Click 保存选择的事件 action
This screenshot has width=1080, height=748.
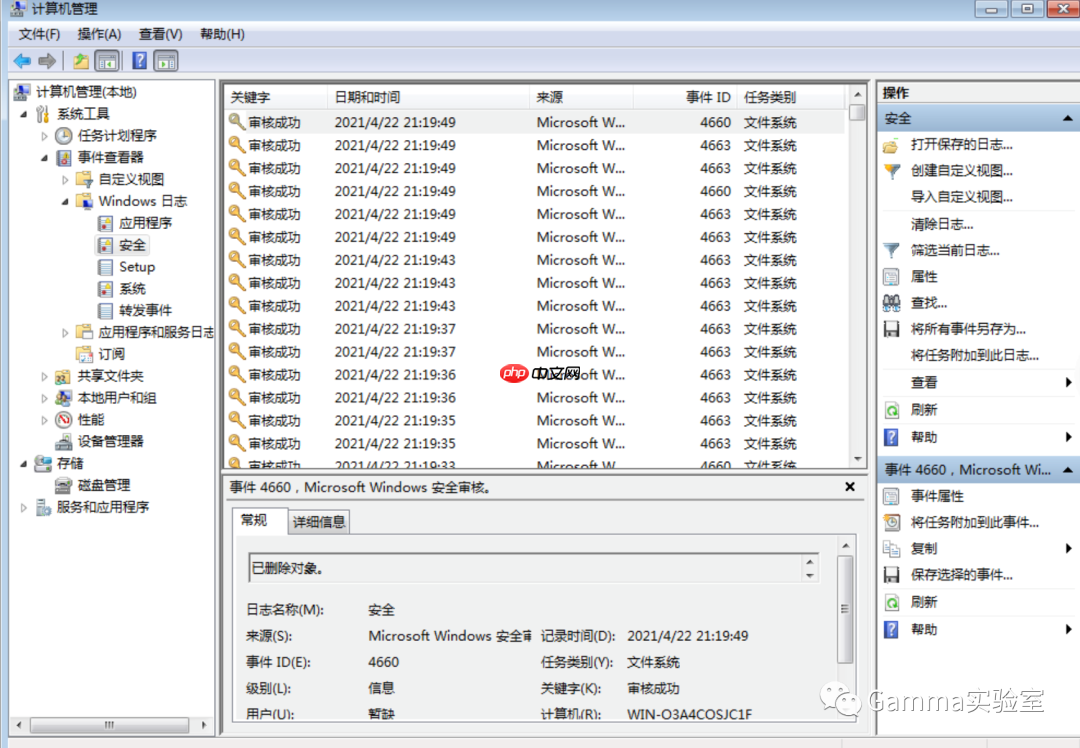pyautogui.click(x=961, y=575)
